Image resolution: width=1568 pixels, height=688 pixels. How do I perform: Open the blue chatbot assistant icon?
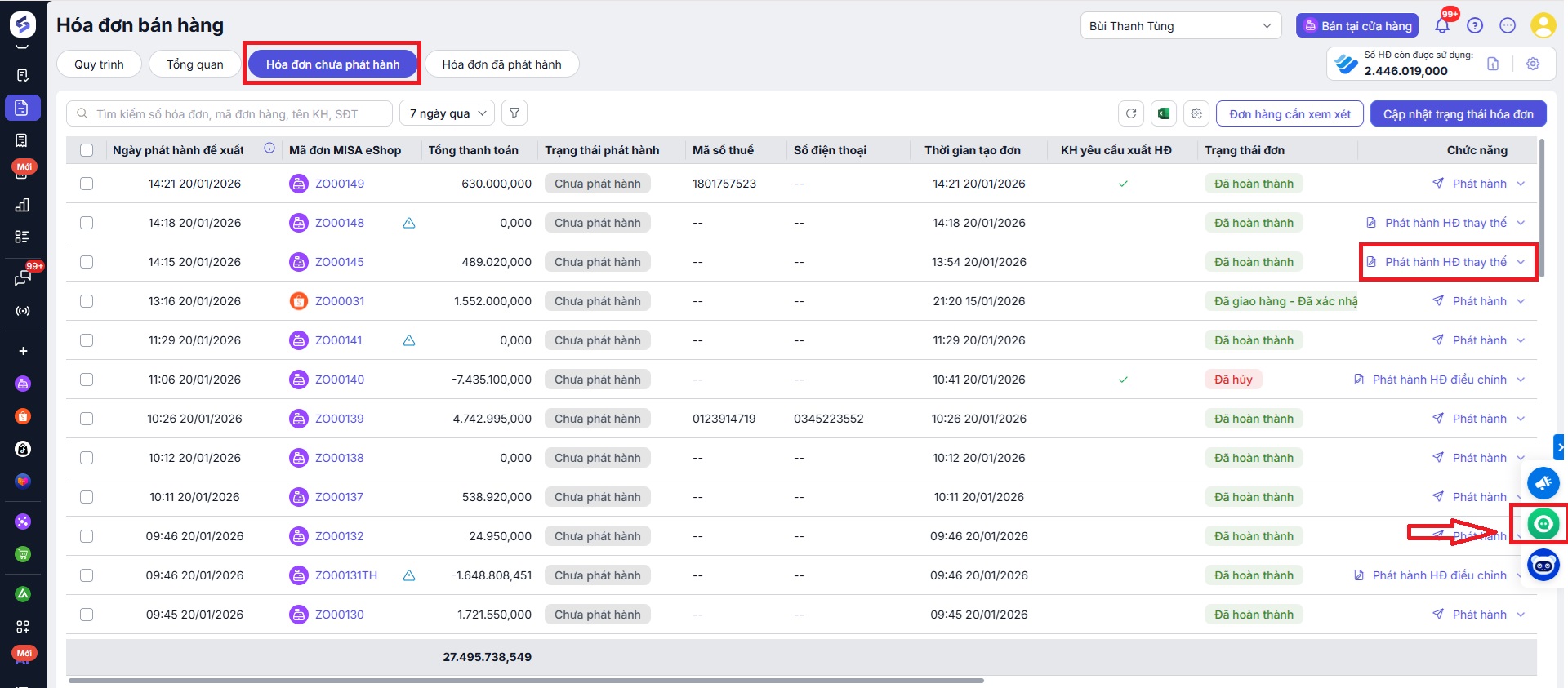point(1543,565)
